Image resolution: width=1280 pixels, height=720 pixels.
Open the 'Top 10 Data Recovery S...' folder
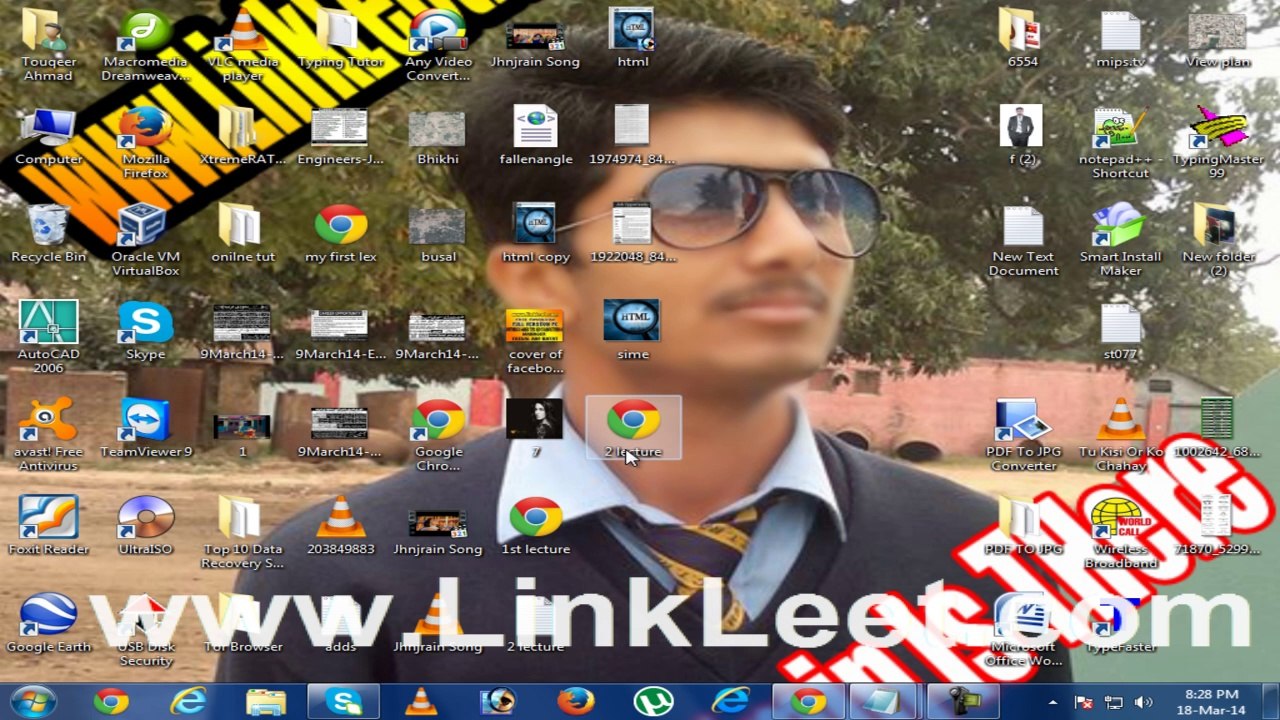coord(242,533)
